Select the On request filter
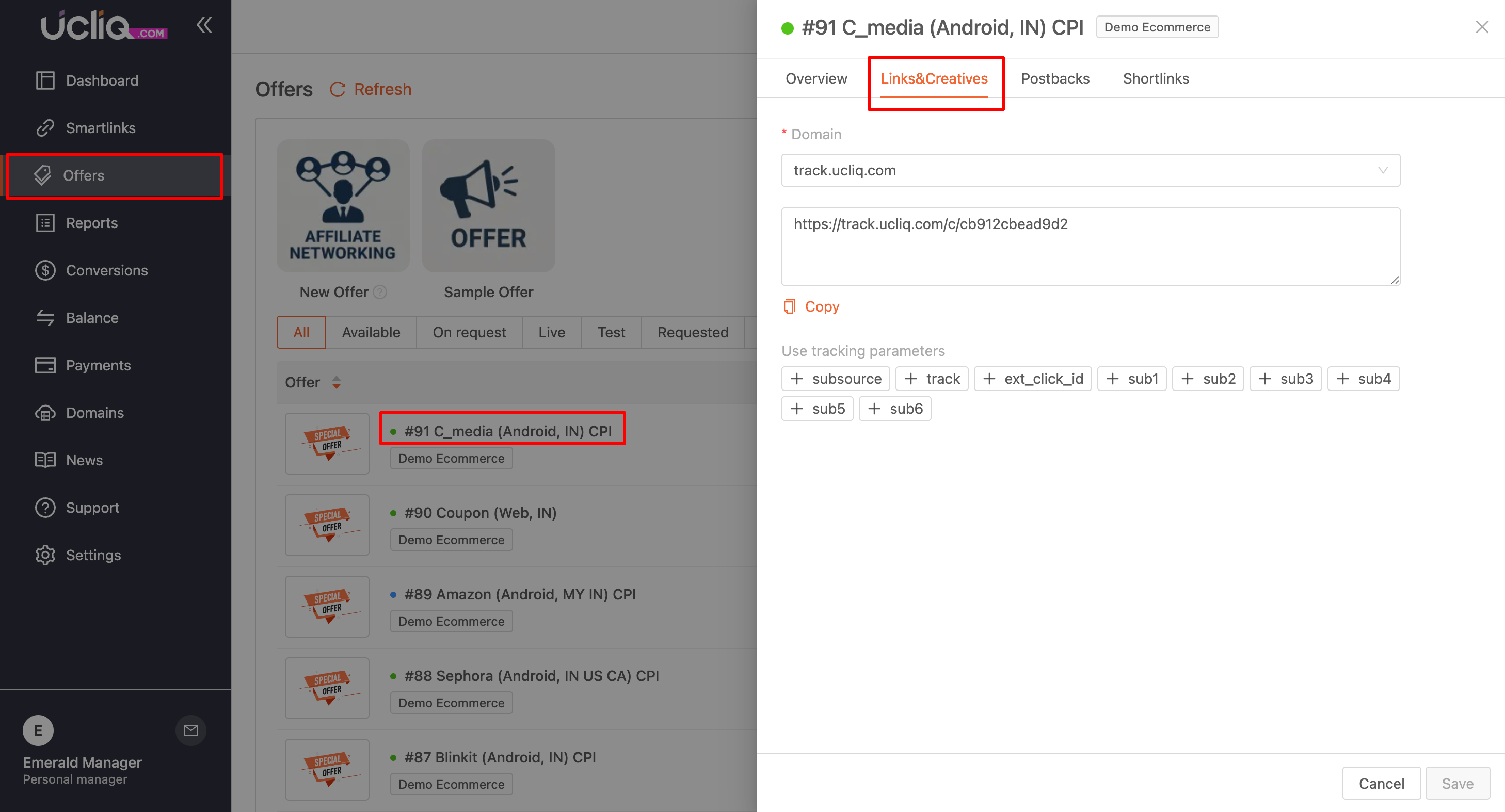Viewport: 1505px width, 812px height. (469, 332)
